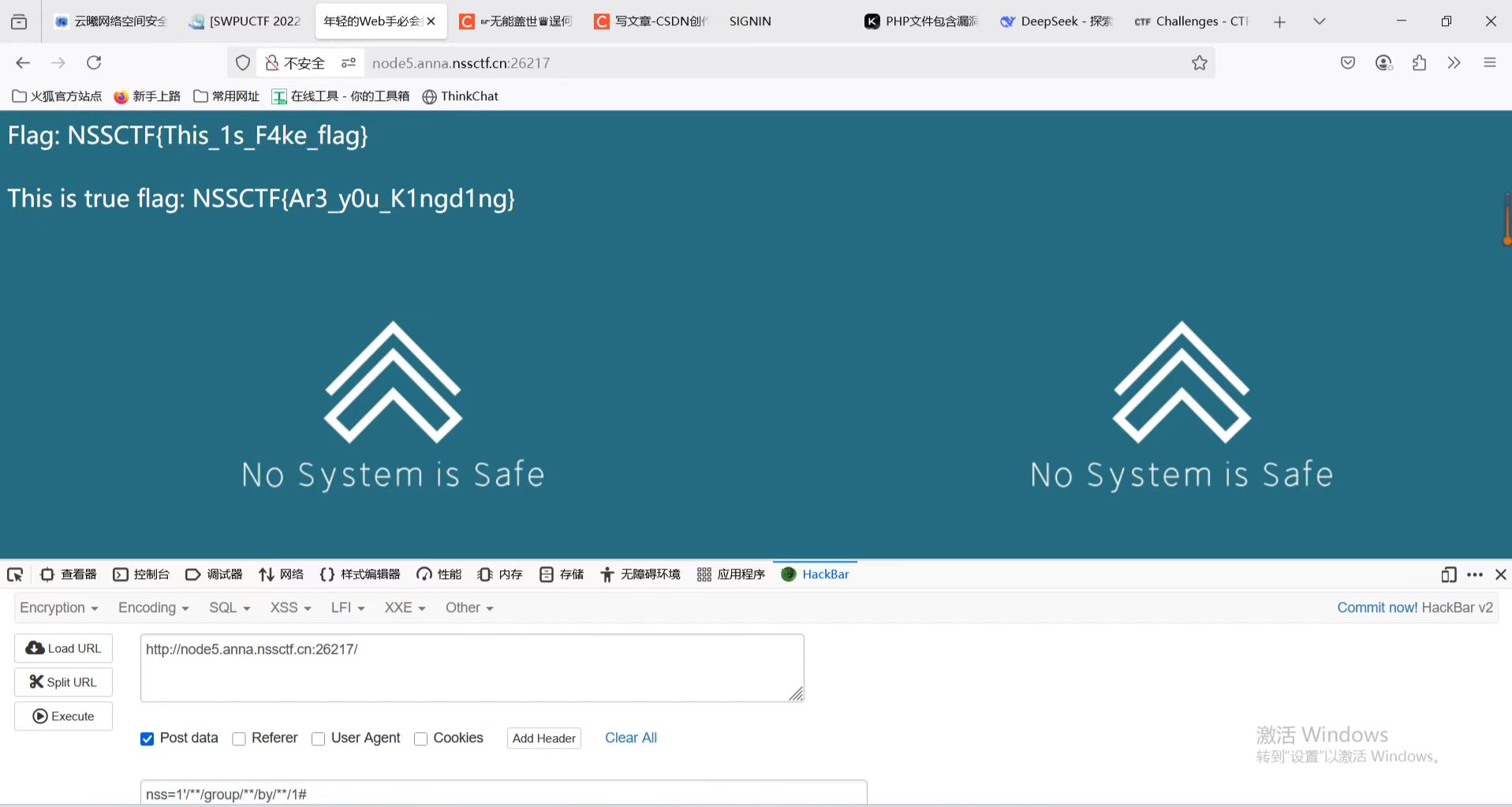Open the Storage (存储) panel
This screenshot has width=1512, height=807.
pos(562,574)
